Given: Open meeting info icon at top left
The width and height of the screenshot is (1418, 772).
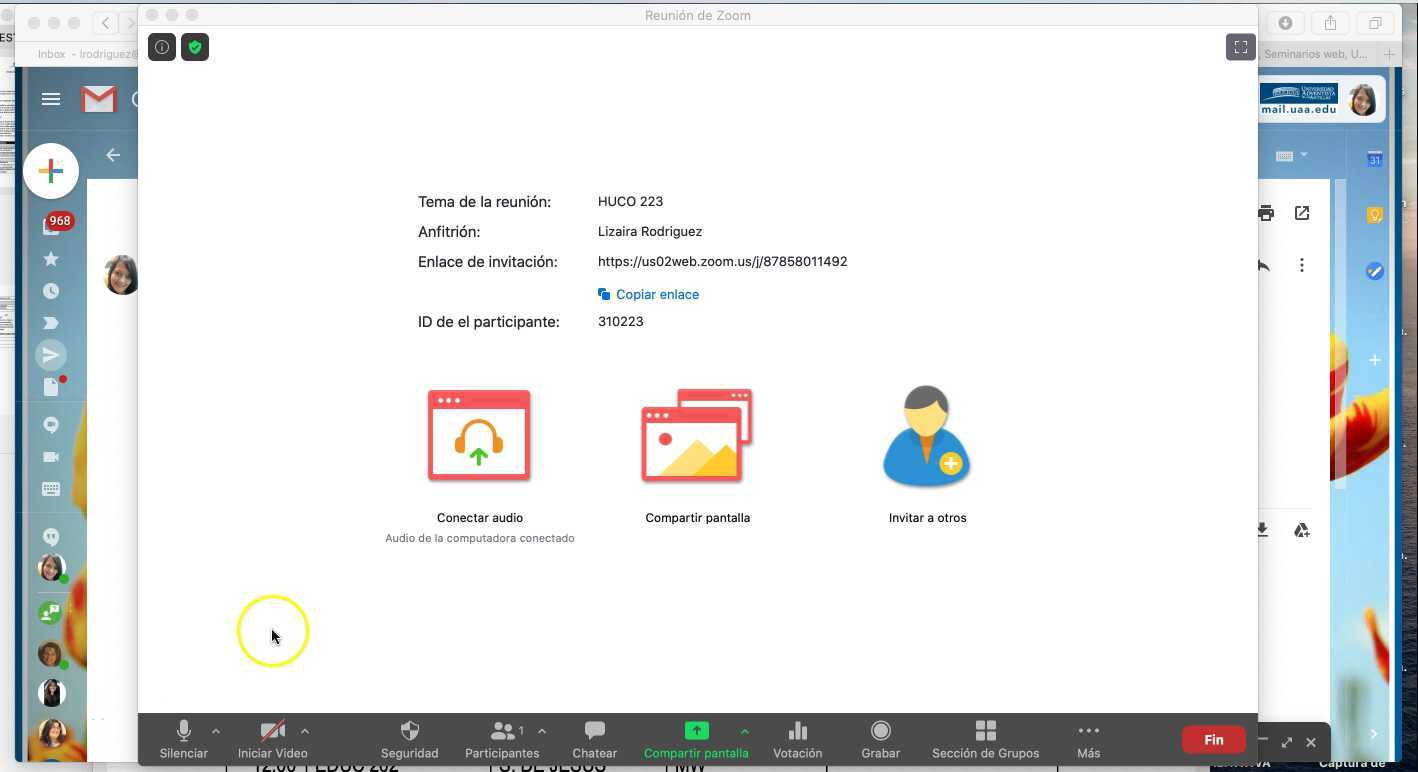Looking at the screenshot, I should point(162,47).
